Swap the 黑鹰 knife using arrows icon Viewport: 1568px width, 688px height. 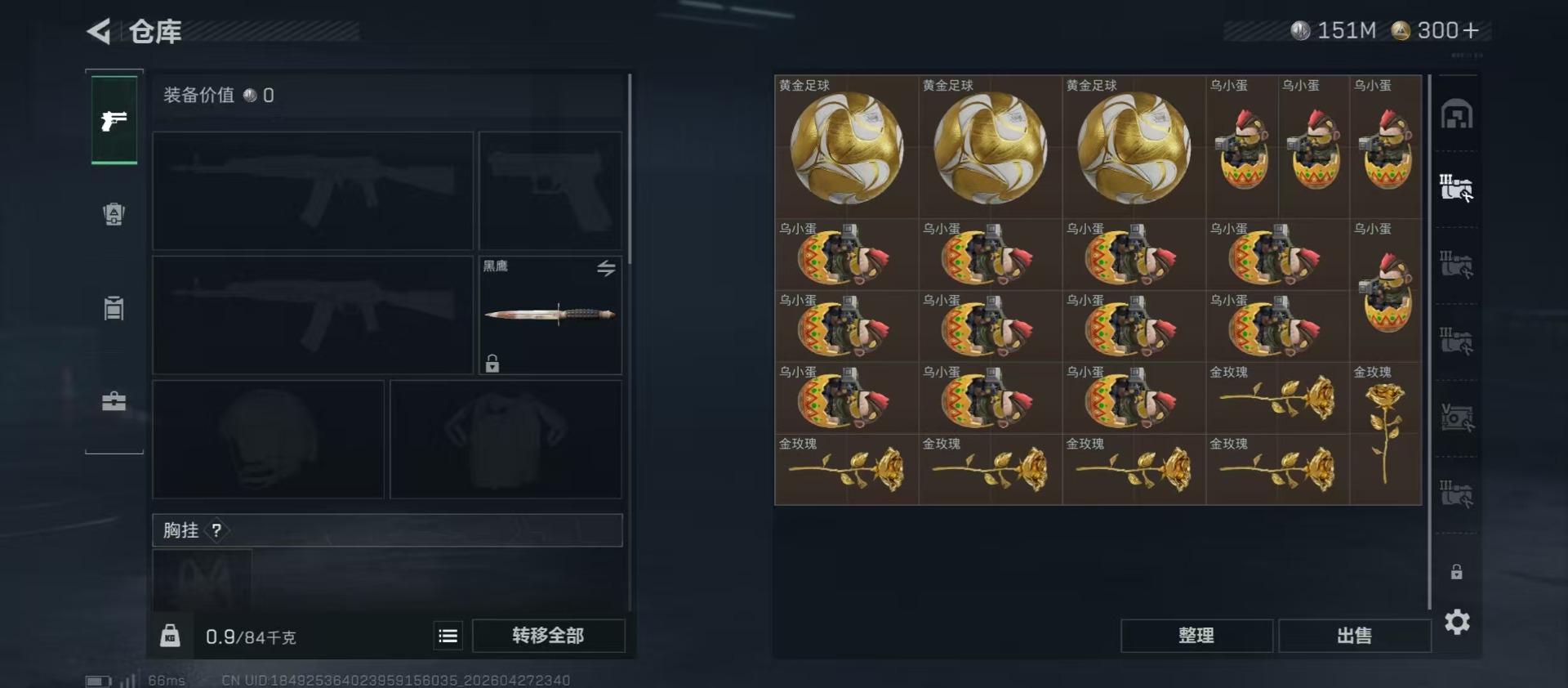[606, 268]
